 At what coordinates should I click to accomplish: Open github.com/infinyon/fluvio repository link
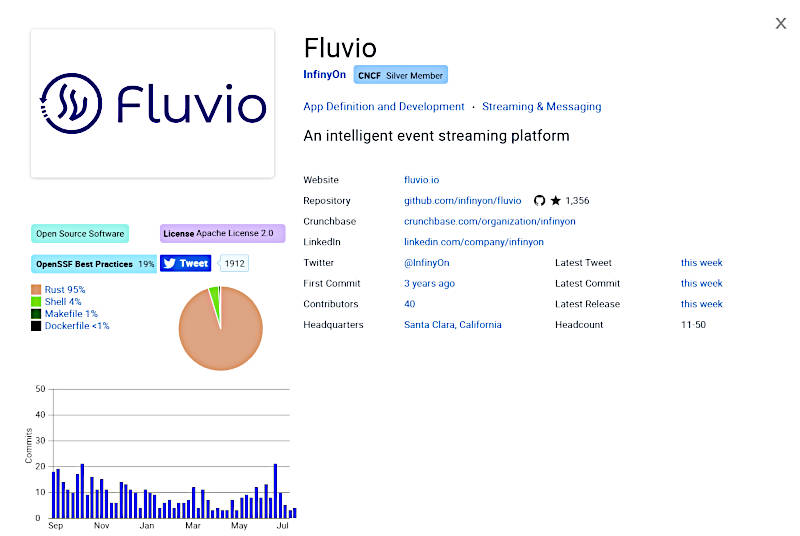pyautogui.click(x=463, y=201)
